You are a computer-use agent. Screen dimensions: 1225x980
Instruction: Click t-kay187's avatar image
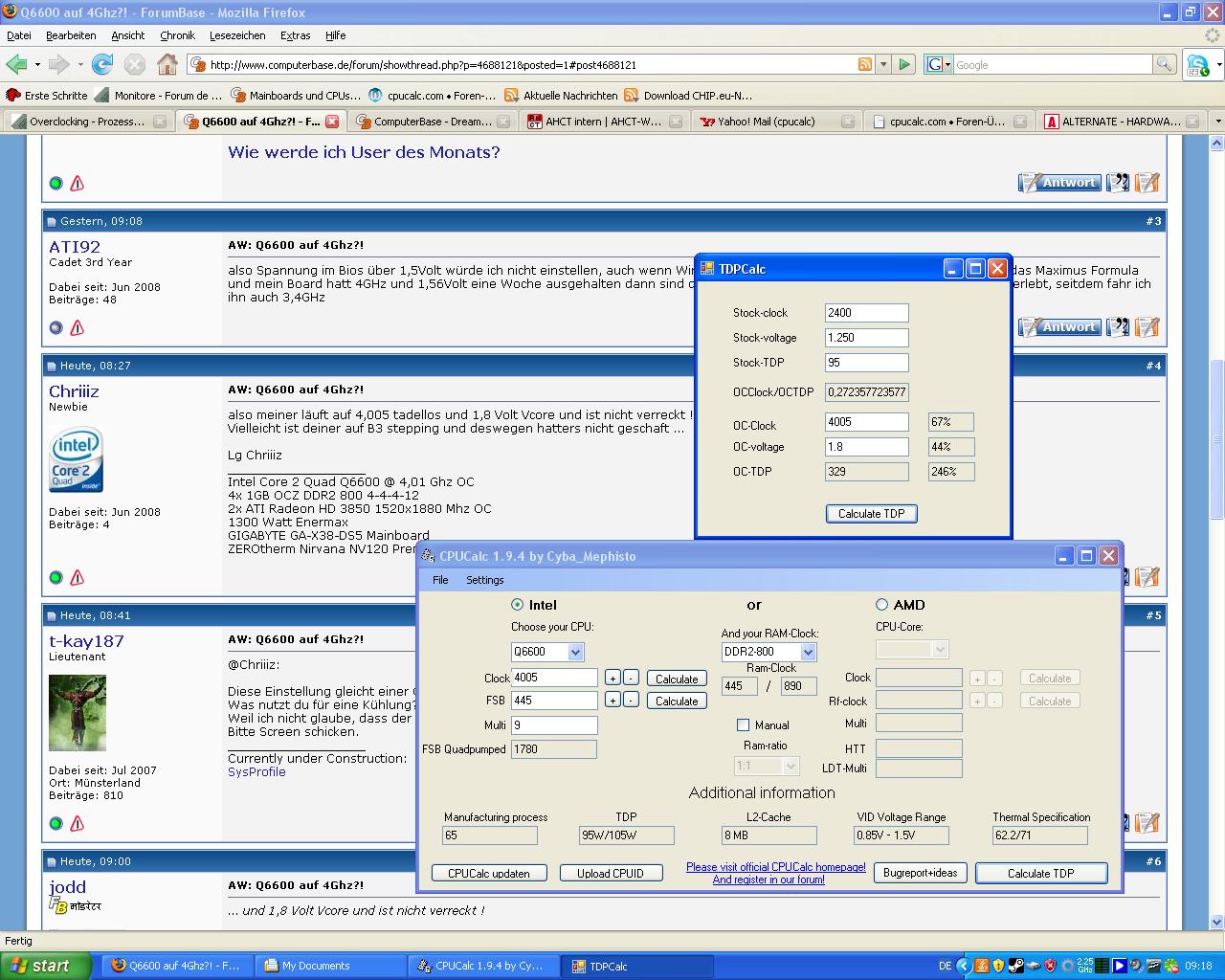pyautogui.click(x=78, y=713)
